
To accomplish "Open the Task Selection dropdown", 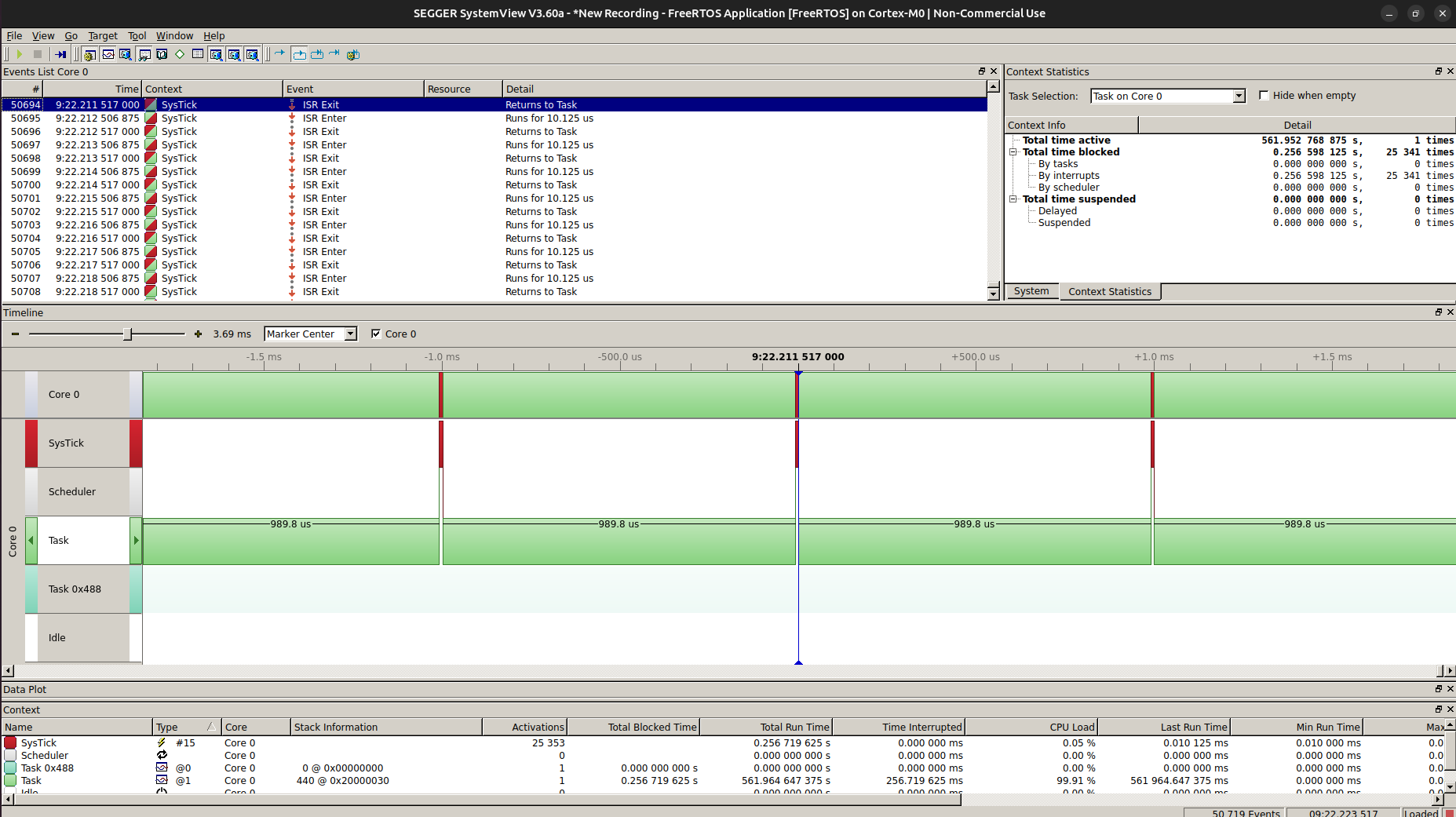I will pyautogui.click(x=1239, y=96).
